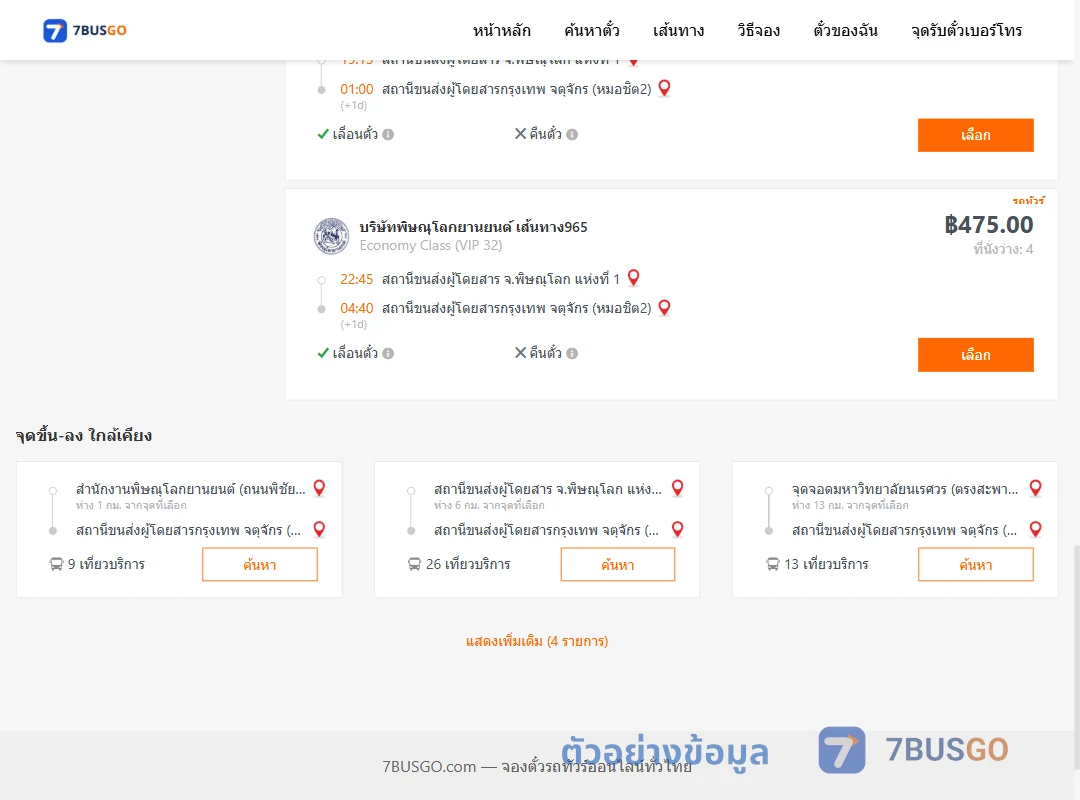This screenshot has width=1080, height=800.
Task: Click the จุดจอดมหาวิทยาลัยนเรศวร station name
Action: [904, 489]
